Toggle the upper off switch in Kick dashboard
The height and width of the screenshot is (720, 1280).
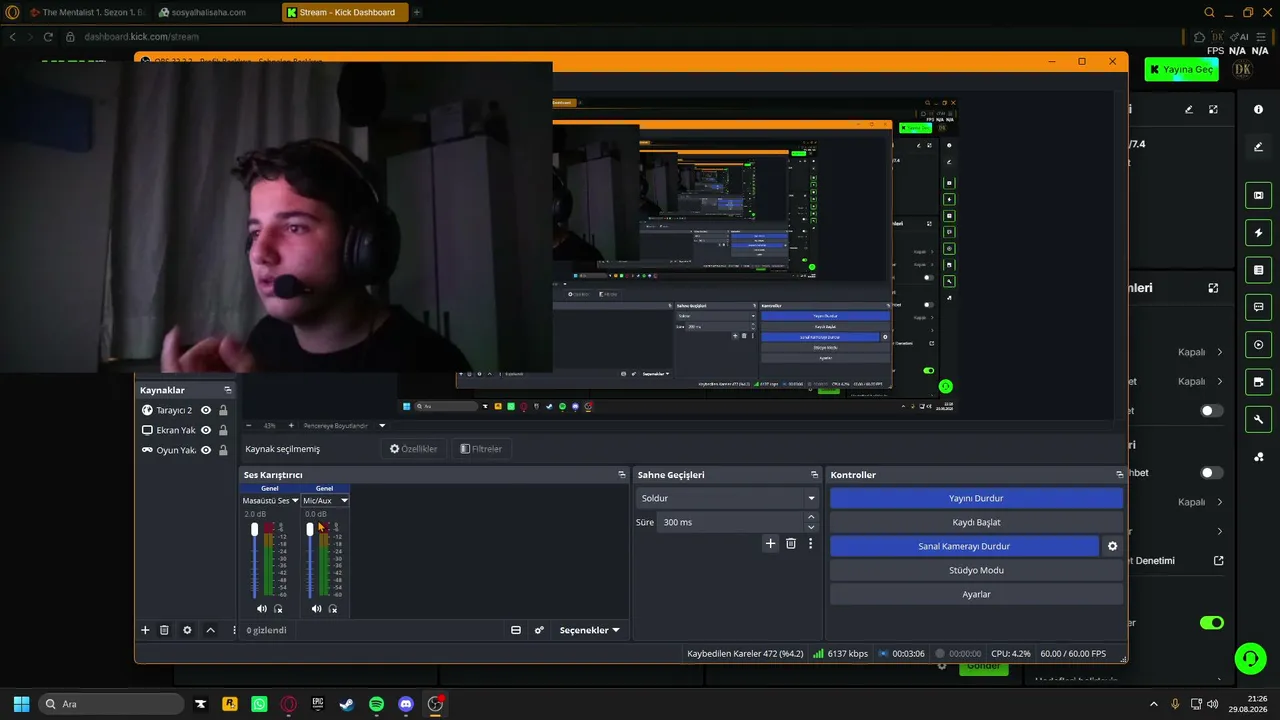(x=1212, y=411)
